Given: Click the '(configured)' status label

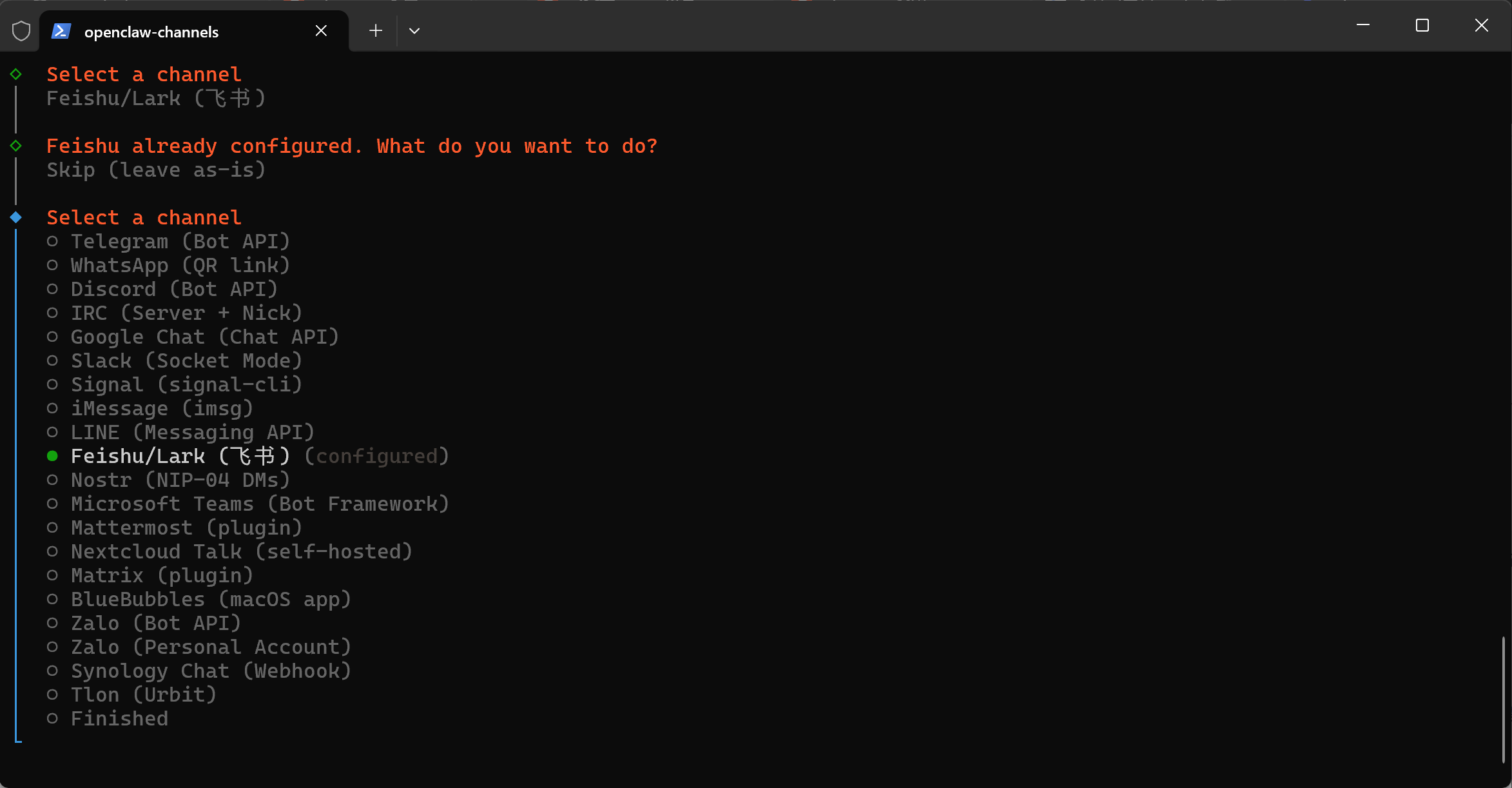Looking at the screenshot, I should tap(376, 457).
